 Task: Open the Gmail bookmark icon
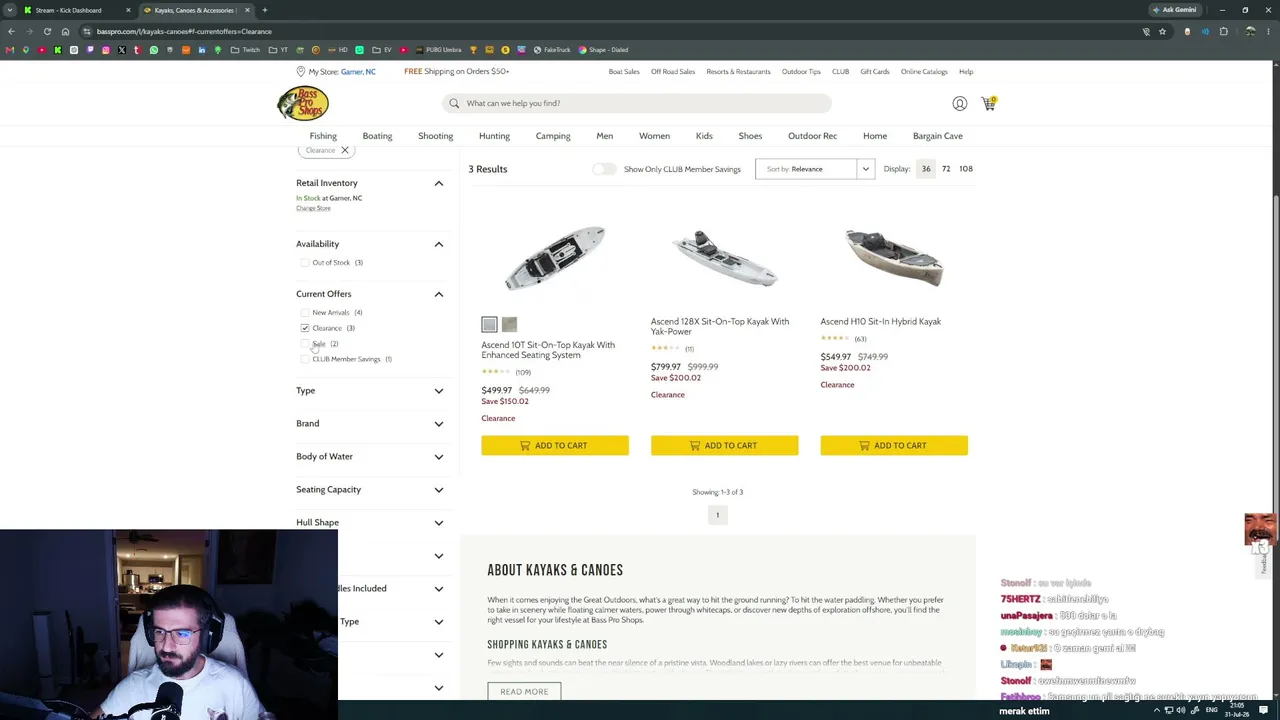click(x=10, y=50)
